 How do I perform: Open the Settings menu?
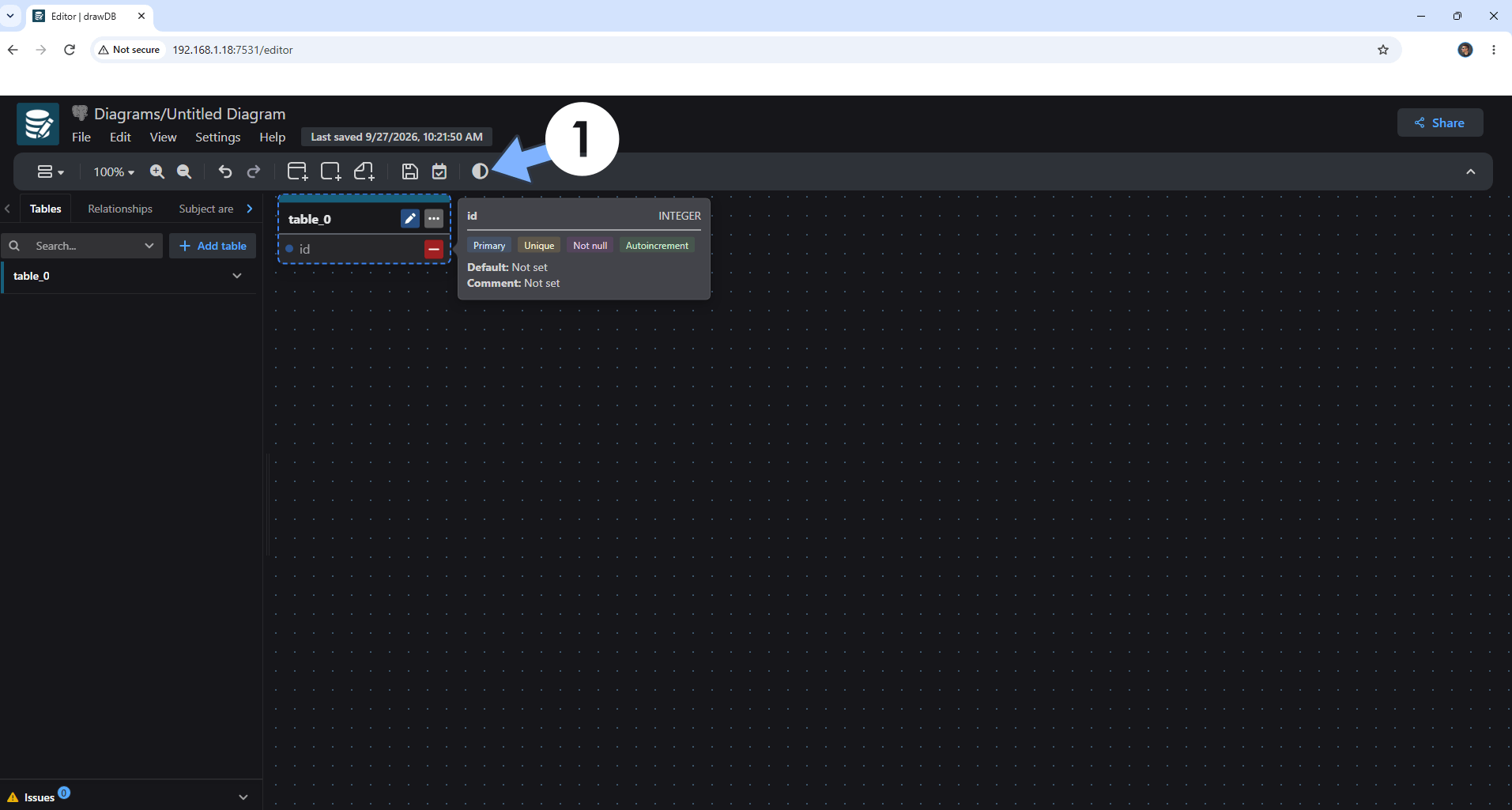pyautogui.click(x=217, y=137)
